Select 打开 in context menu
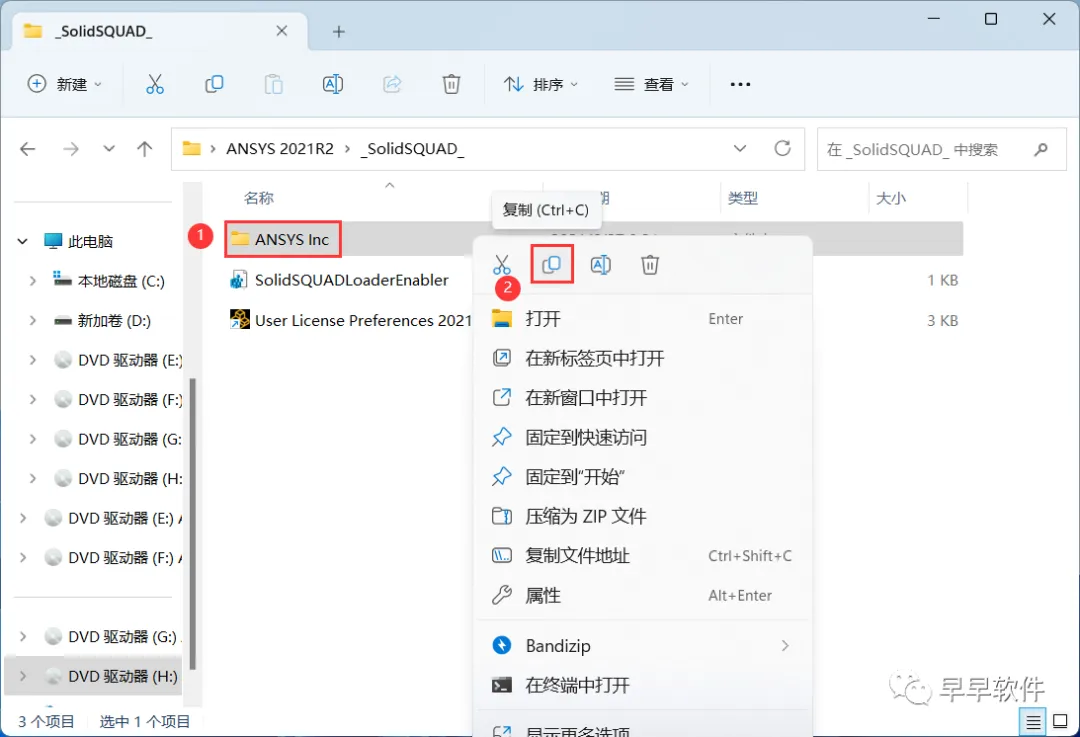Screen dimensions: 1080x737 pos(643,318)
